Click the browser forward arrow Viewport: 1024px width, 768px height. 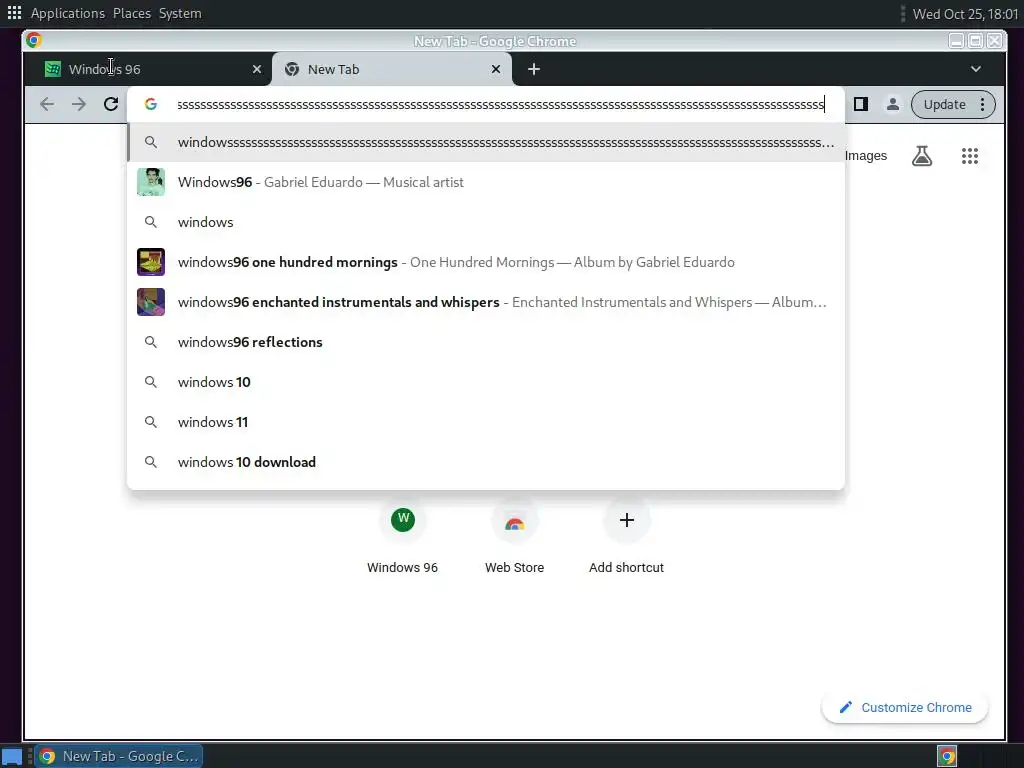click(79, 104)
